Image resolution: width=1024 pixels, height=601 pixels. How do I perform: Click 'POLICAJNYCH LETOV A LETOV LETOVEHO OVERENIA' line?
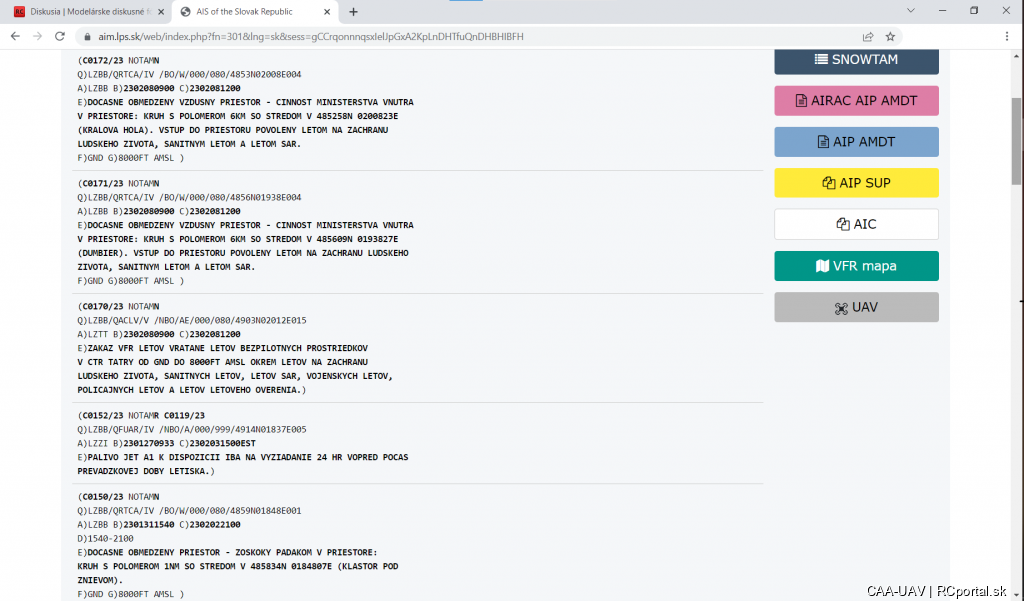(192, 390)
